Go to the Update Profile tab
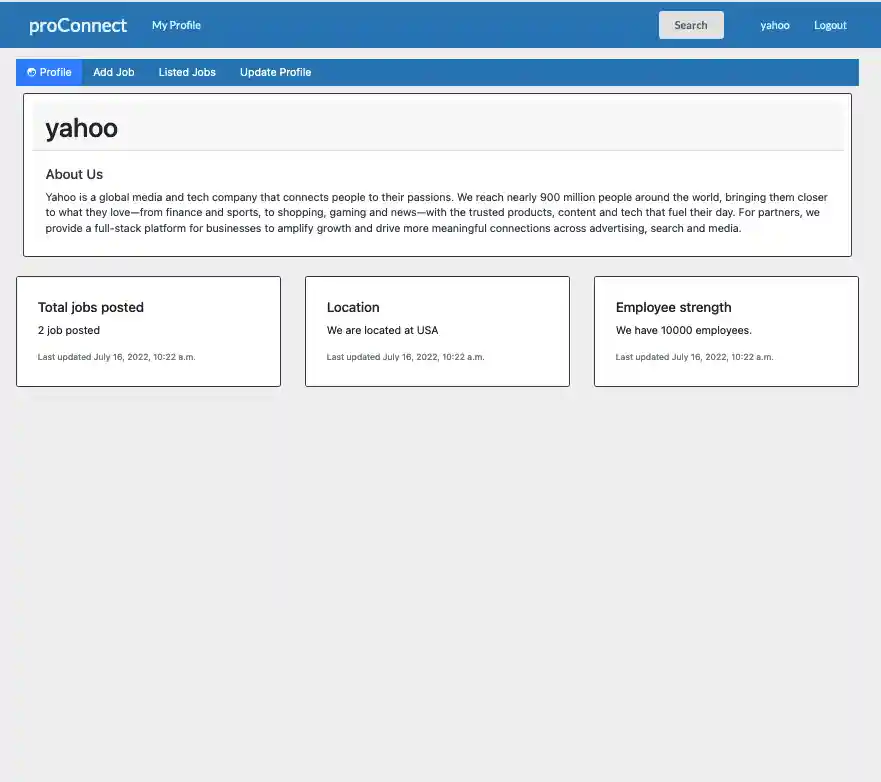The image size is (881, 782). [275, 72]
